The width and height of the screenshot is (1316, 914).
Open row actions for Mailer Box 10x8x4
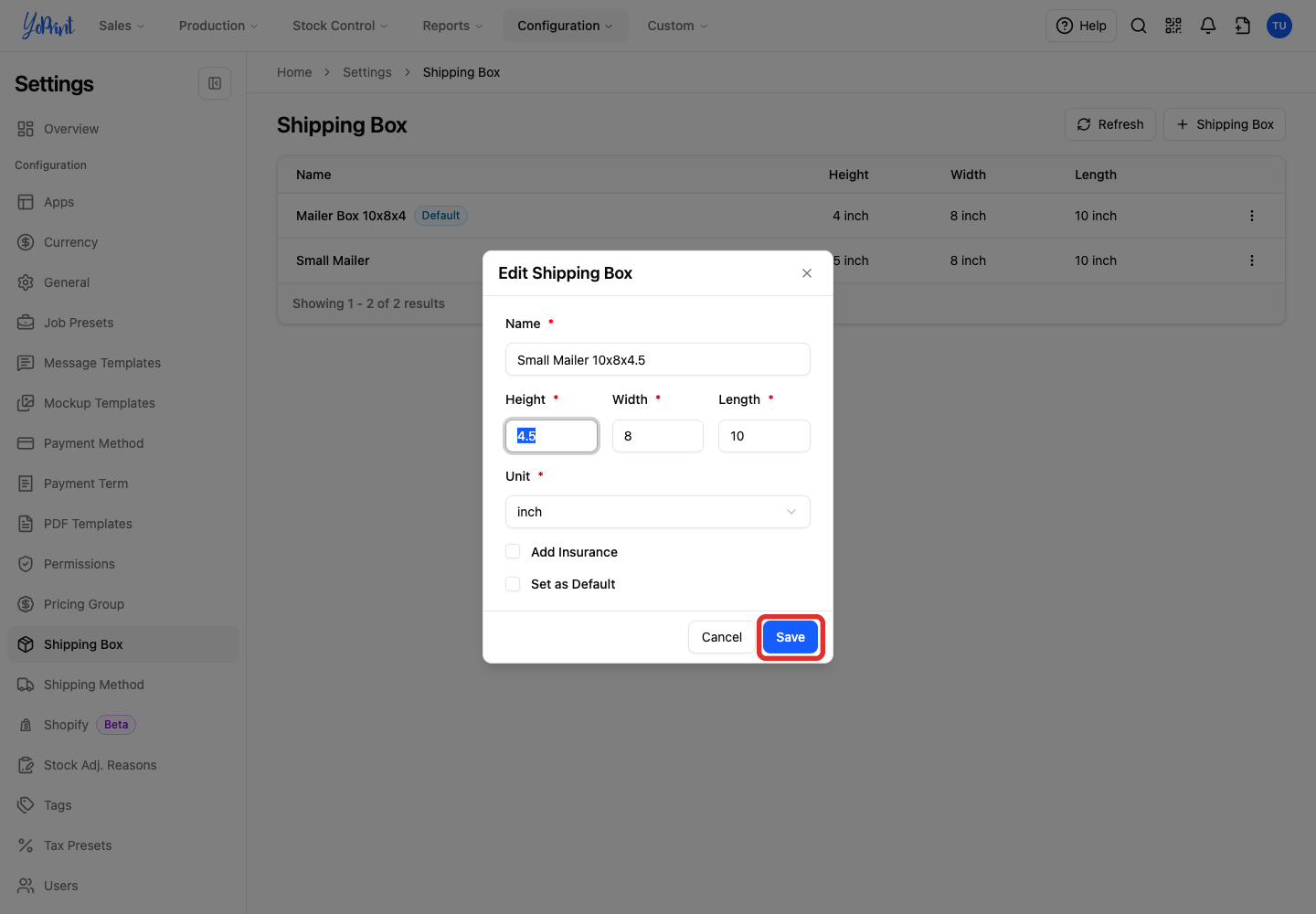tap(1252, 216)
